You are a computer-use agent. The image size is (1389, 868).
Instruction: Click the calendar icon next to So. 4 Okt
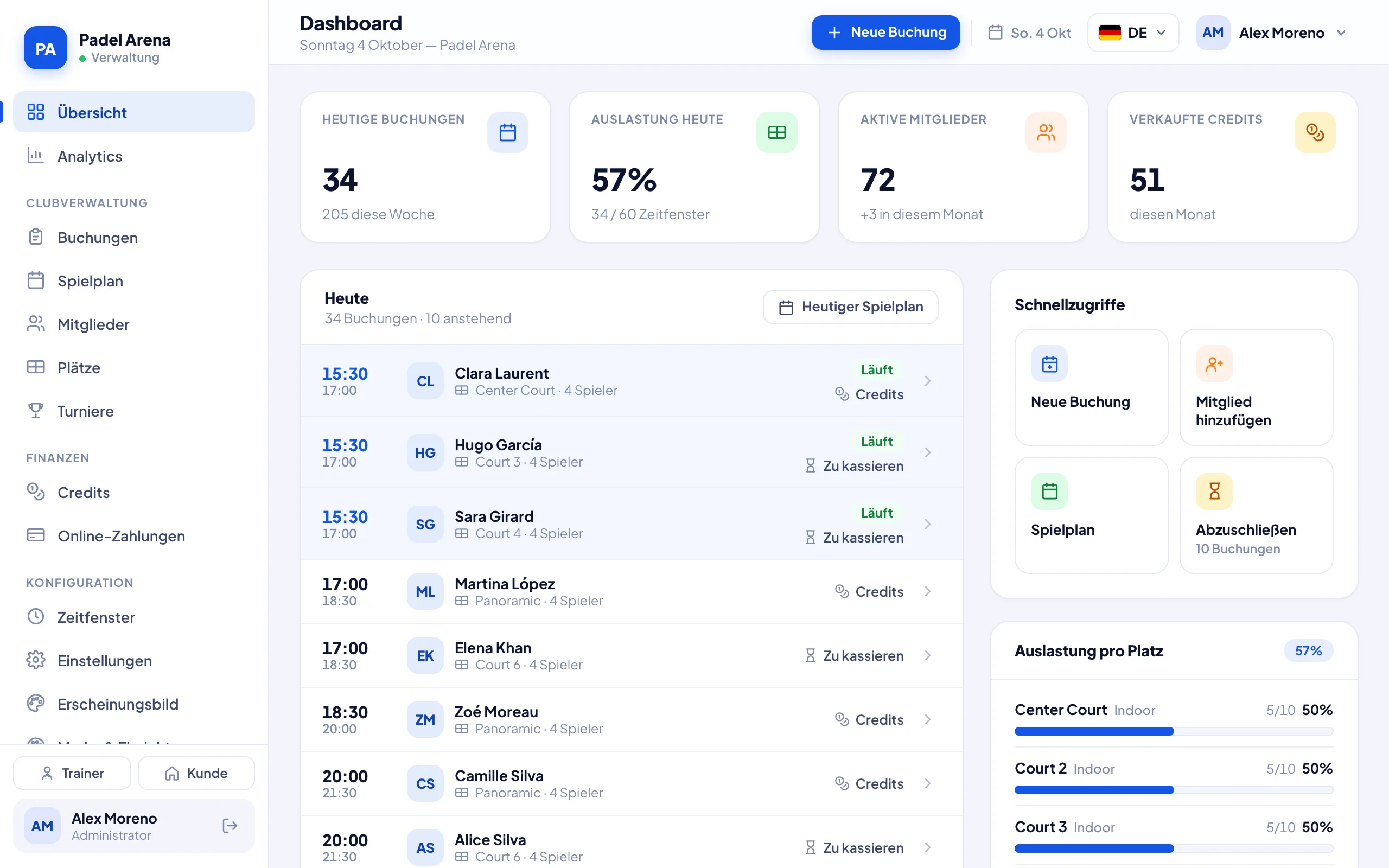pos(996,33)
